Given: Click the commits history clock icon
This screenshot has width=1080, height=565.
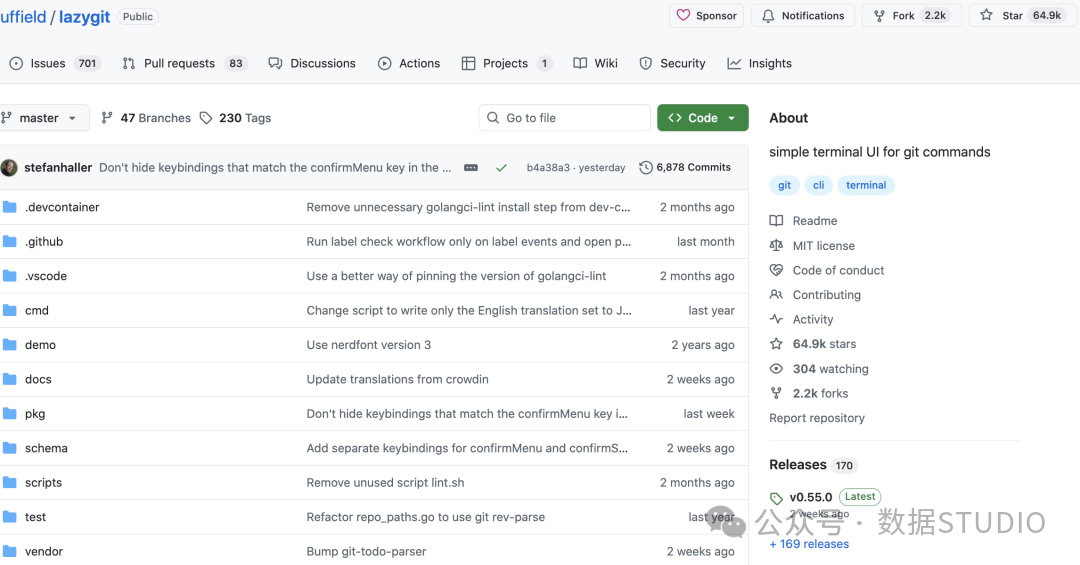Looking at the screenshot, I should pyautogui.click(x=645, y=167).
